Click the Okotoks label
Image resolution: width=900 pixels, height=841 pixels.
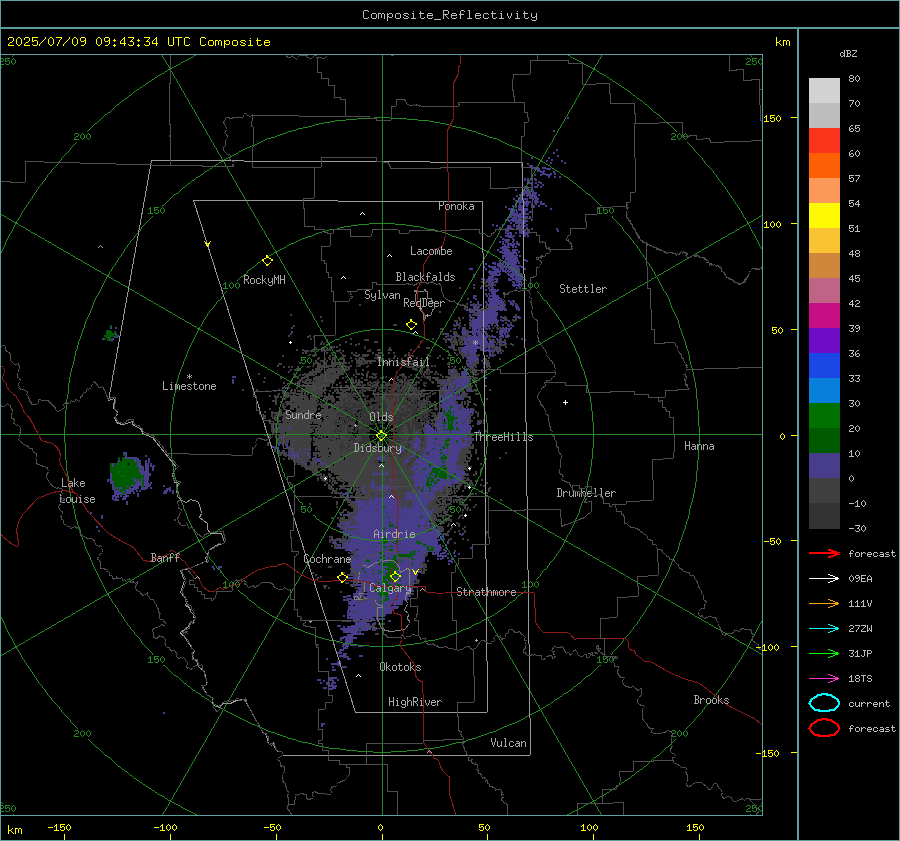400,667
